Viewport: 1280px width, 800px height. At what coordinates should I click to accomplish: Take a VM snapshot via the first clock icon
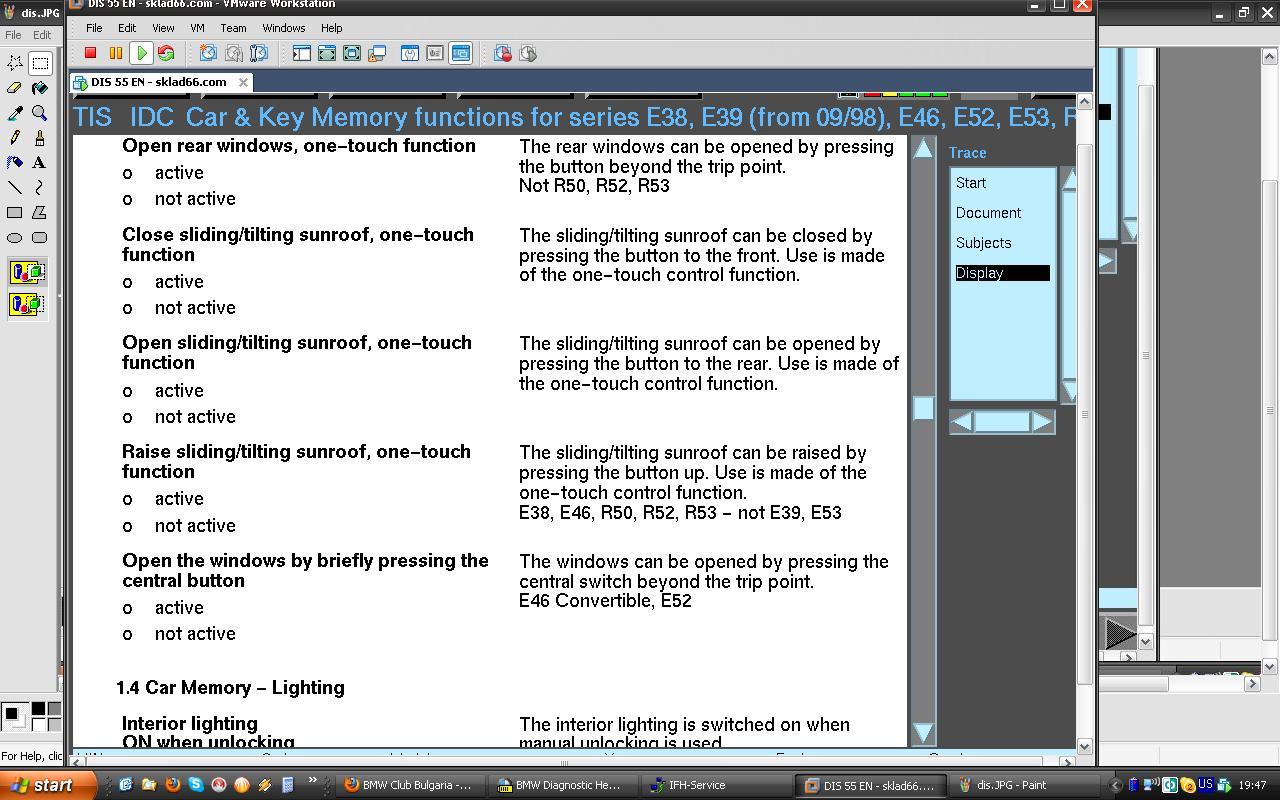[208, 53]
